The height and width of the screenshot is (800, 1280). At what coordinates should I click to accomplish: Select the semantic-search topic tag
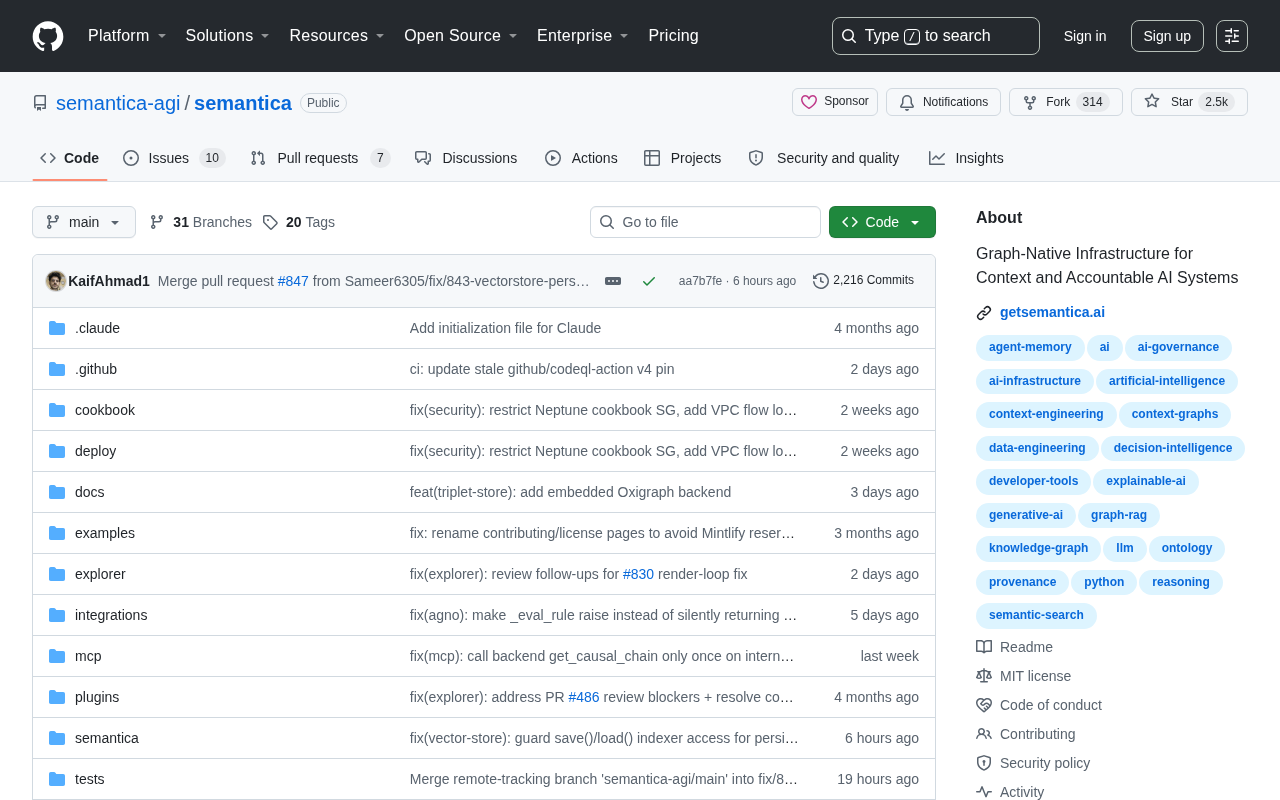1036,616
